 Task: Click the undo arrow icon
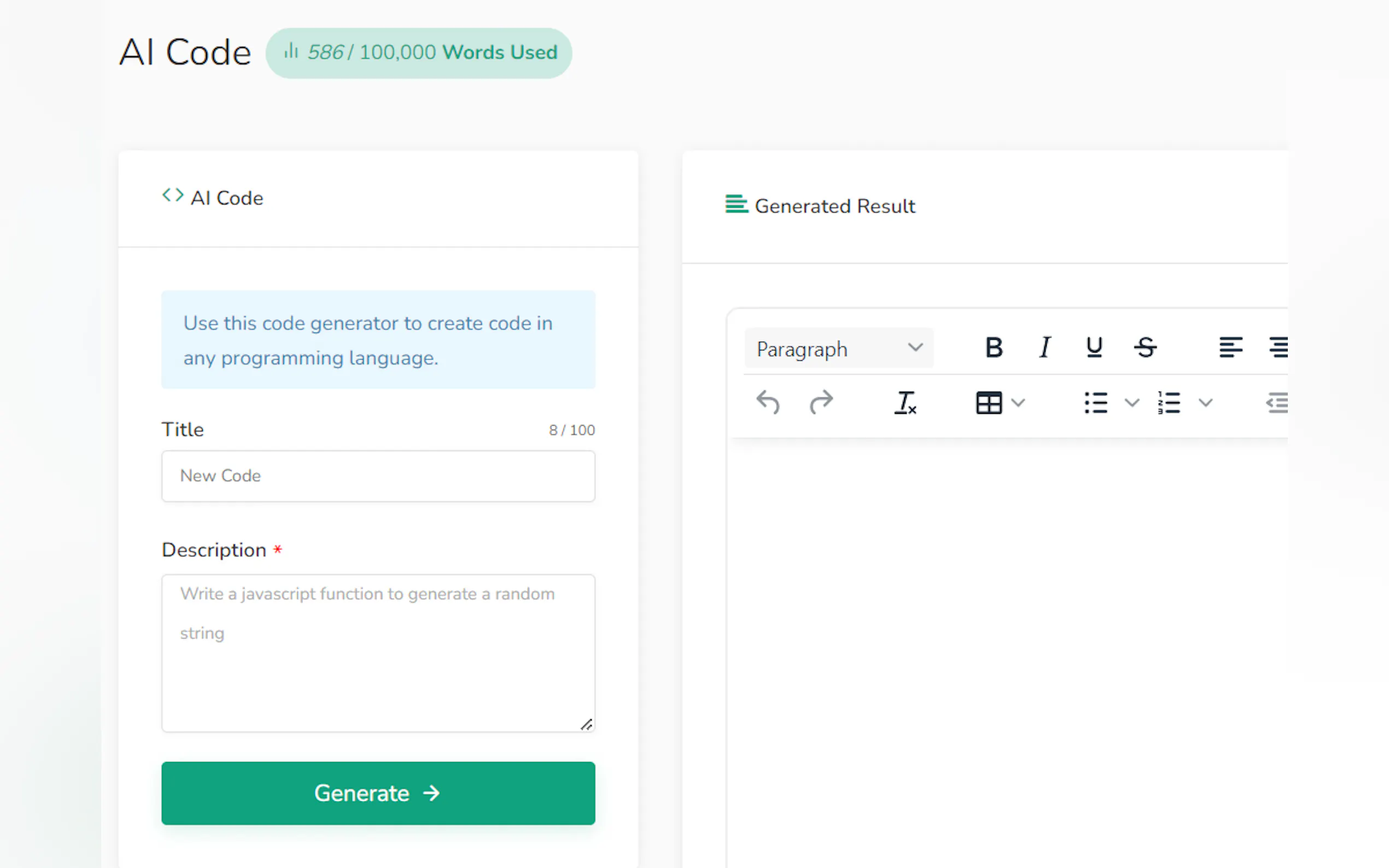(768, 402)
